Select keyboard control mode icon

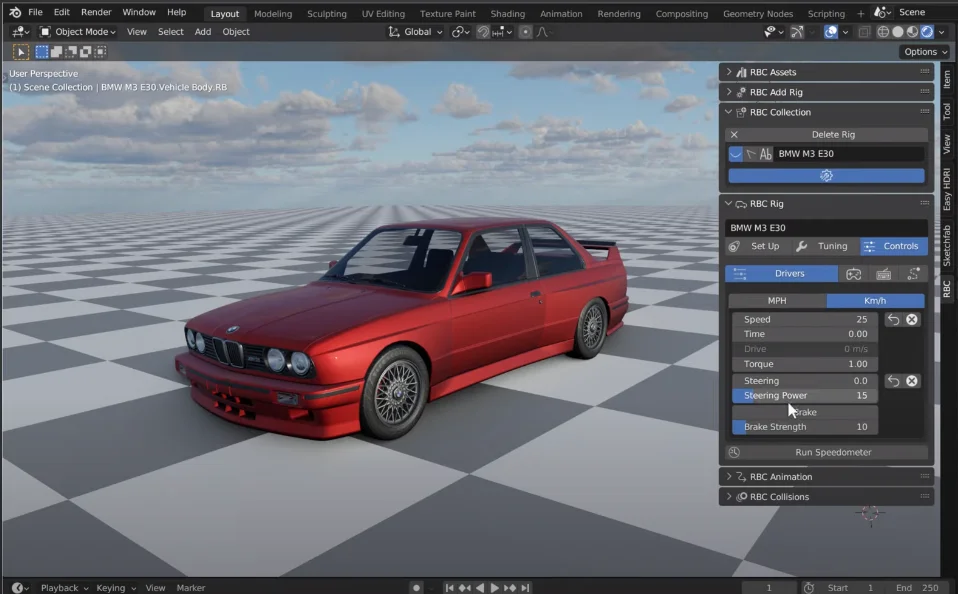tap(883, 274)
